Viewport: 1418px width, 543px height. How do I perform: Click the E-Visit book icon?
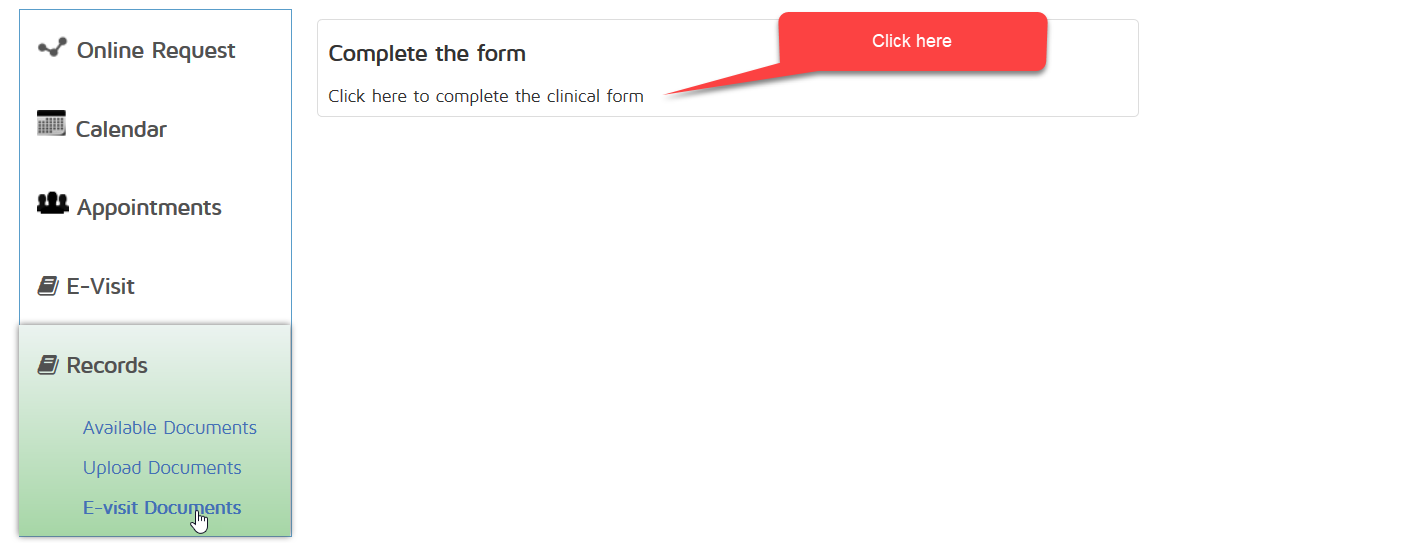[48, 287]
